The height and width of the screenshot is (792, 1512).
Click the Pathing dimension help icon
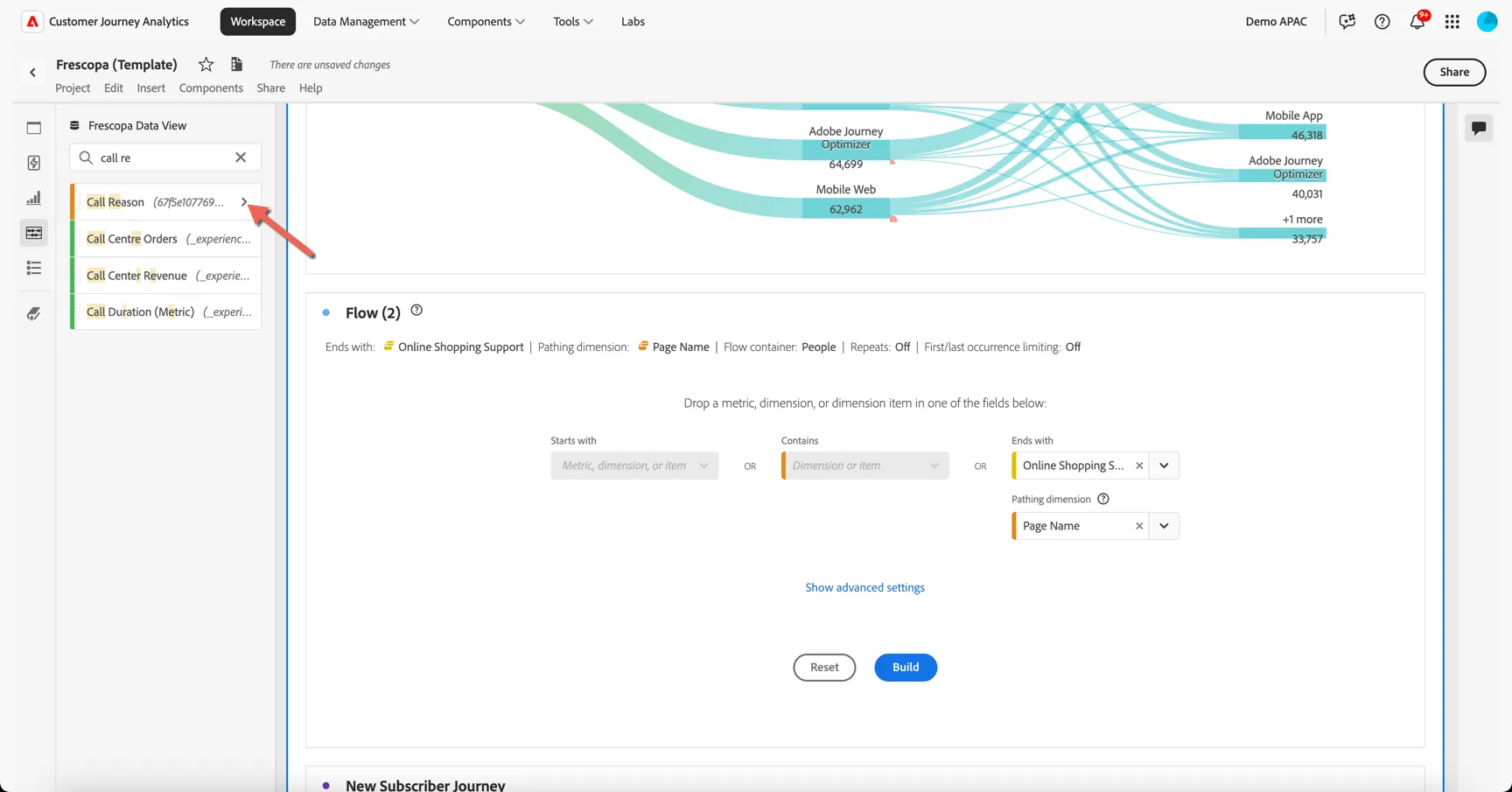click(x=1103, y=499)
